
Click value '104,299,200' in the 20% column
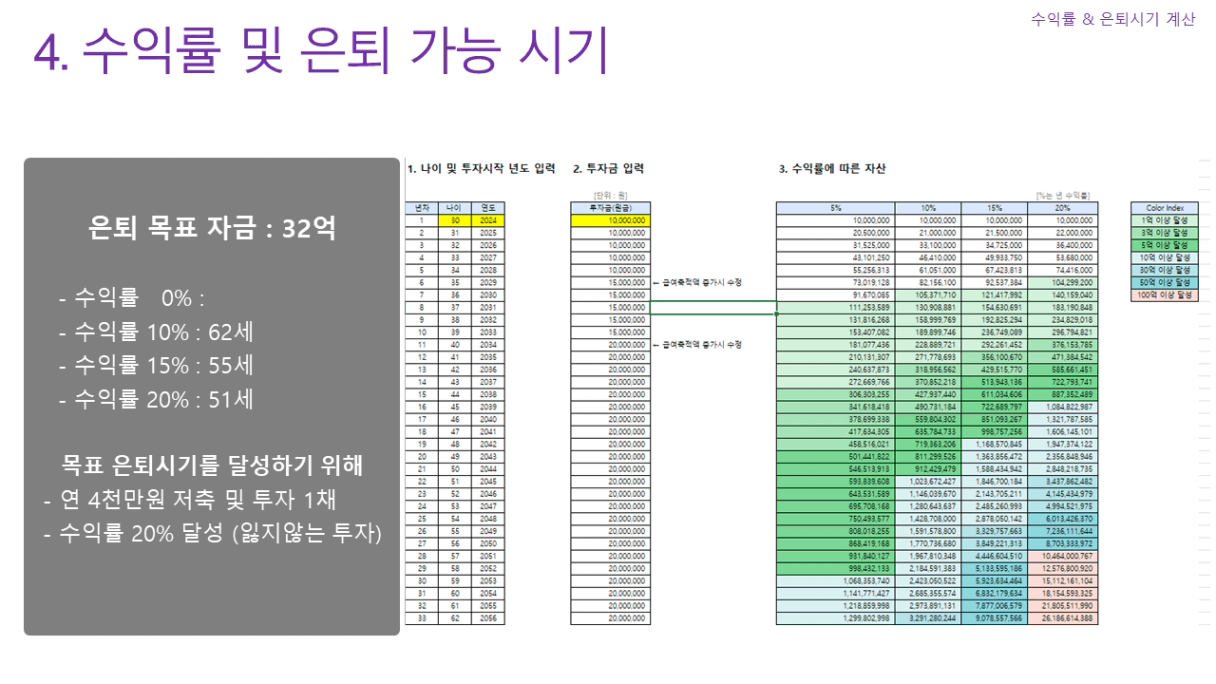[1062, 282]
